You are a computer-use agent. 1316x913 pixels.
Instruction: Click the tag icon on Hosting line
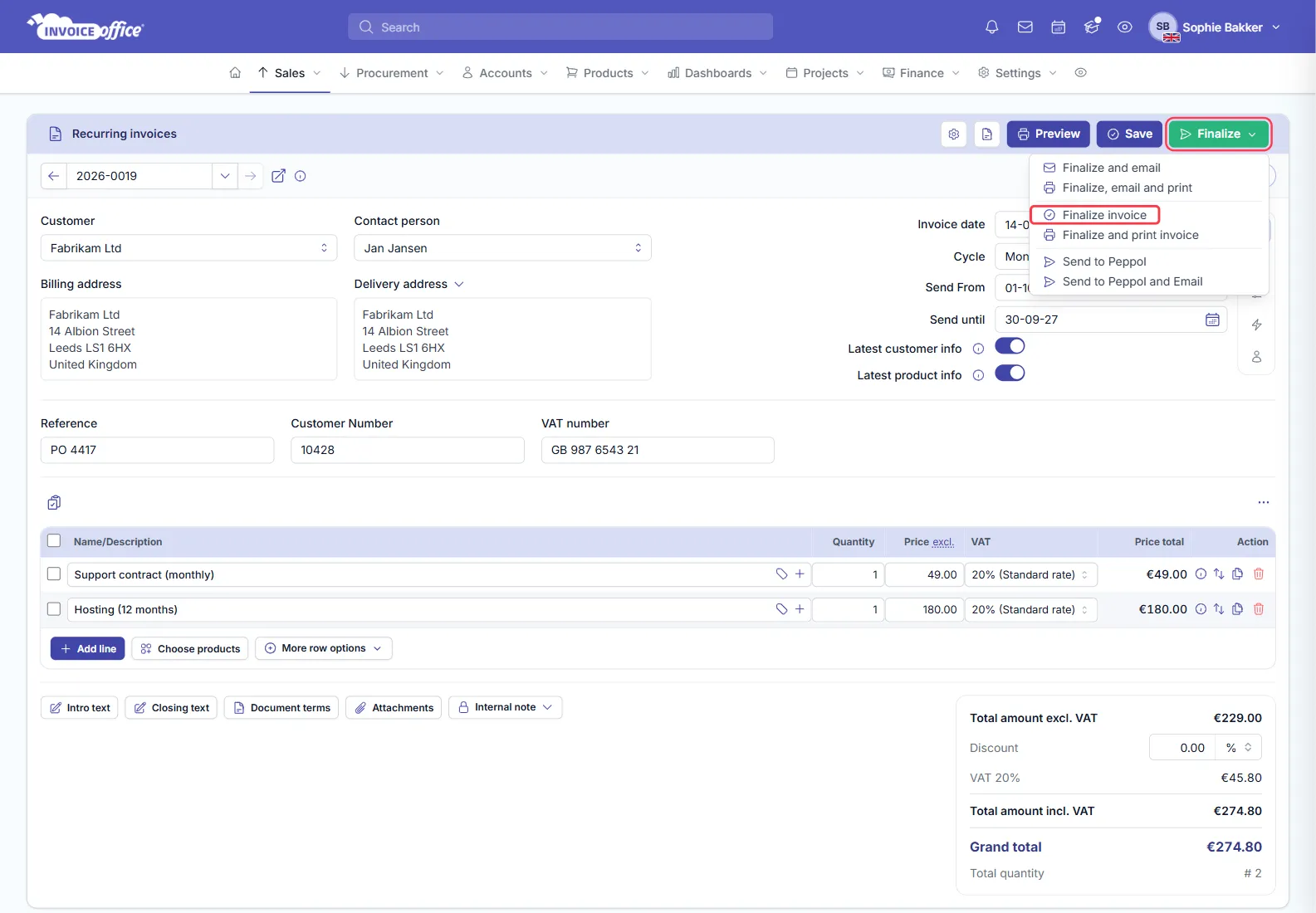[781, 609]
